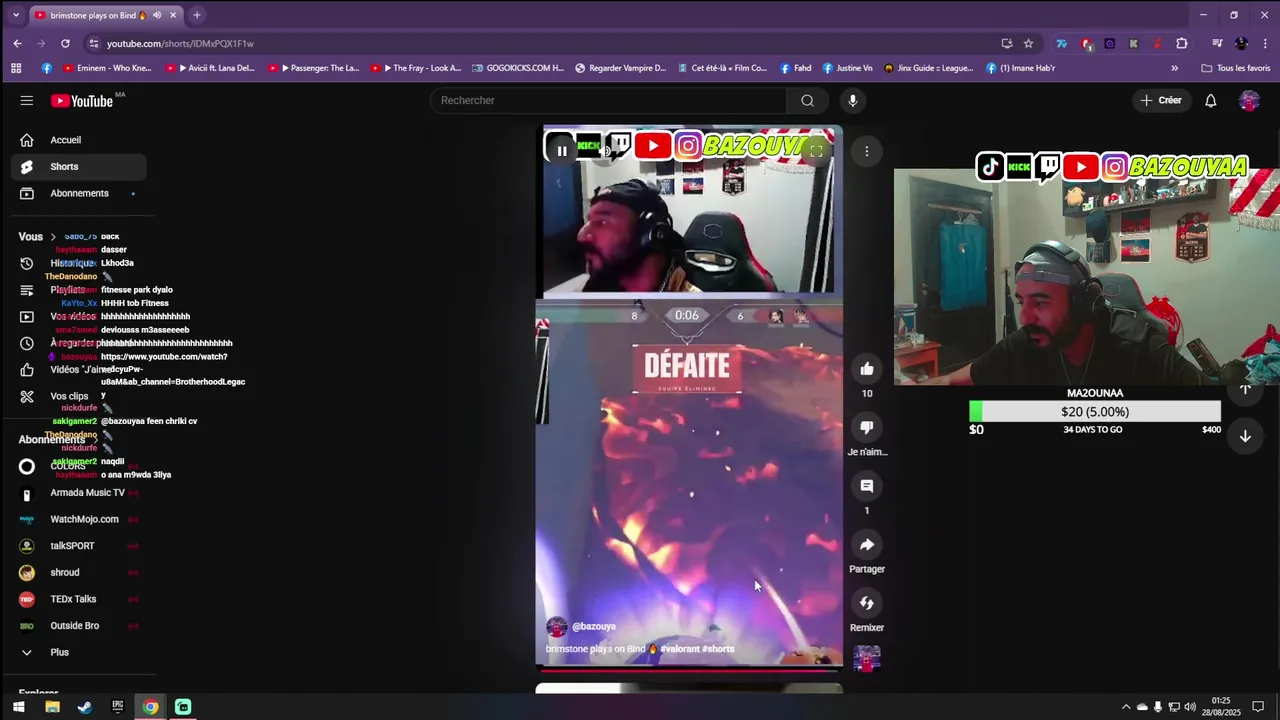The height and width of the screenshot is (720, 1280).
Task: Click the search magnifier button
Action: (807, 100)
